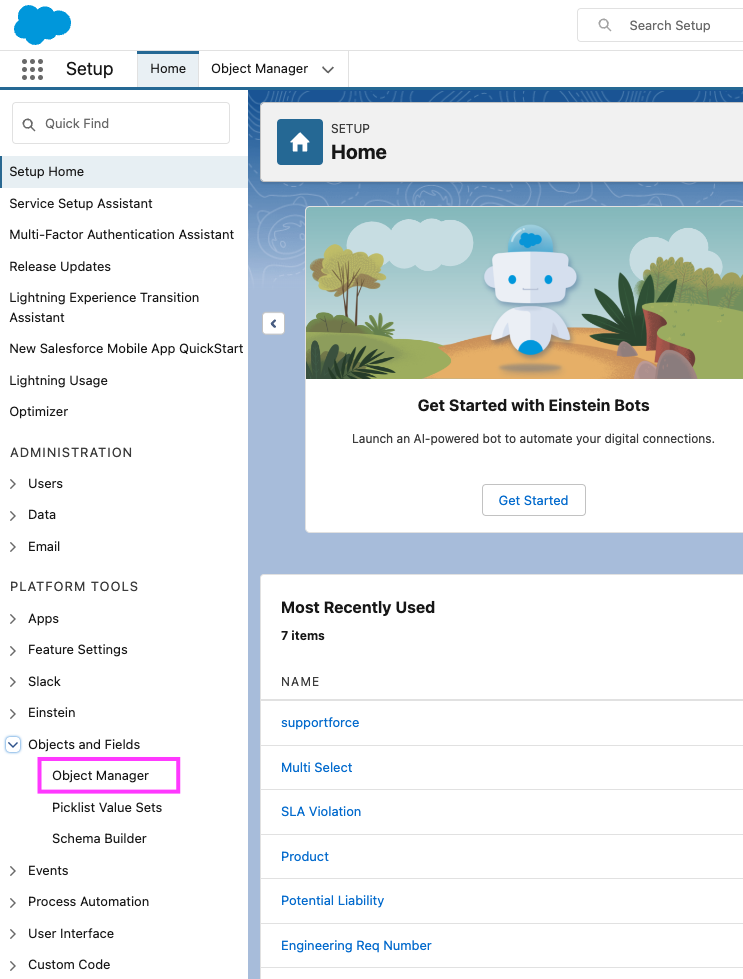
Task: Expand Feature Settings in the sidebar
Action: click(x=13, y=650)
